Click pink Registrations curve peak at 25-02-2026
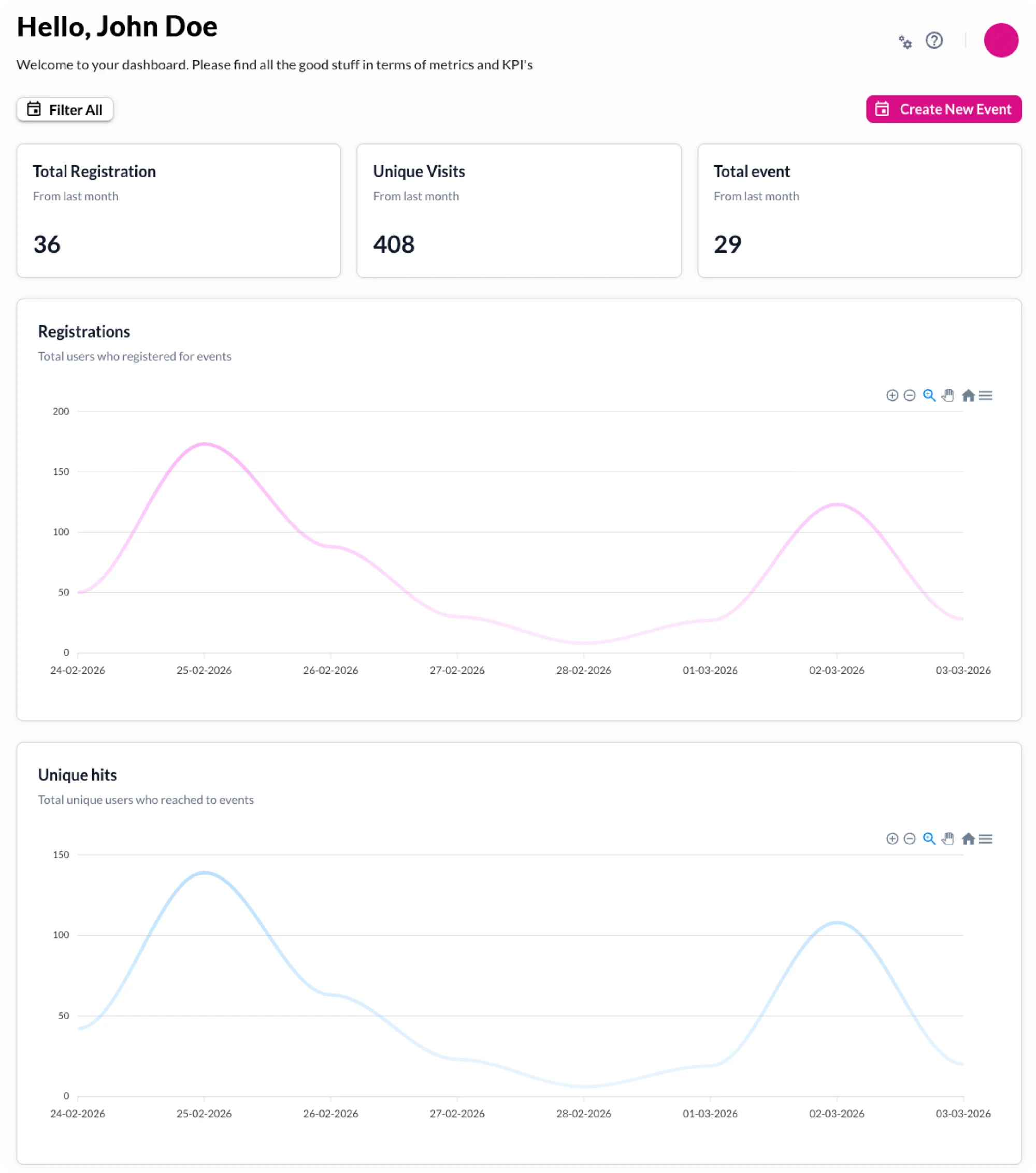Viewport: 1036px width, 1173px height. point(204,444)
